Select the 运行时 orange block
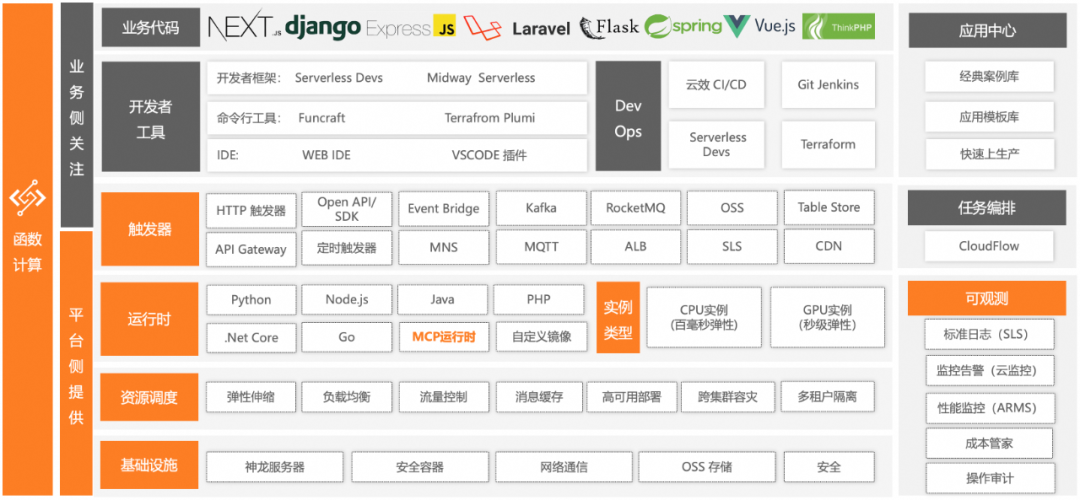Screen dimensions: 1080x500 (149, 319)
